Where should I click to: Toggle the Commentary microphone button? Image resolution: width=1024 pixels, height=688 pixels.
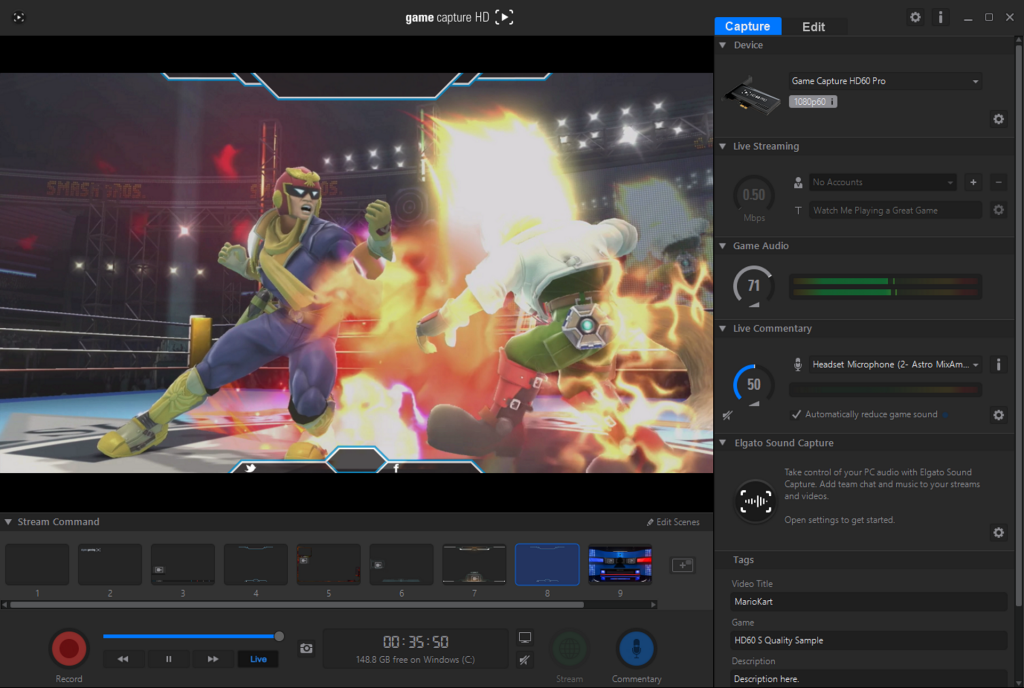pyautogui.click(x=636, y=649)
